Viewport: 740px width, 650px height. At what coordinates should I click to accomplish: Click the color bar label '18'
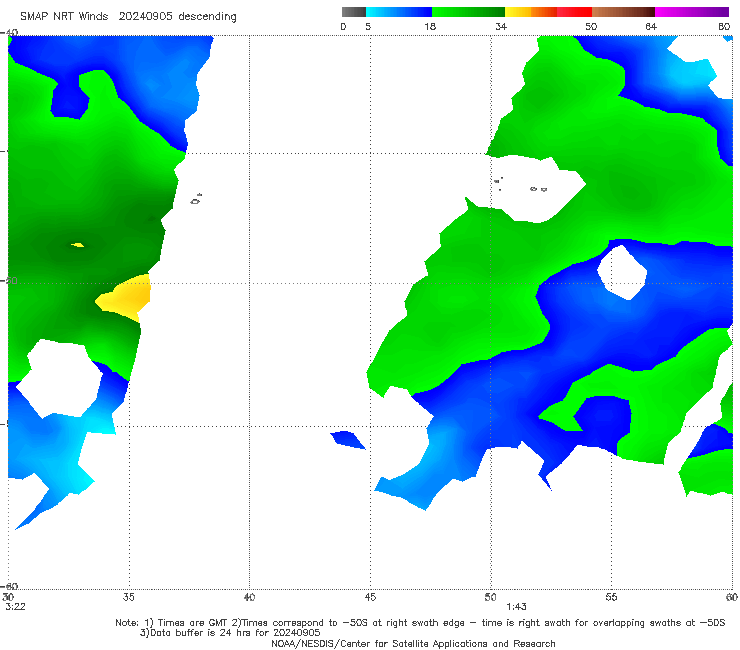point(430,26)
